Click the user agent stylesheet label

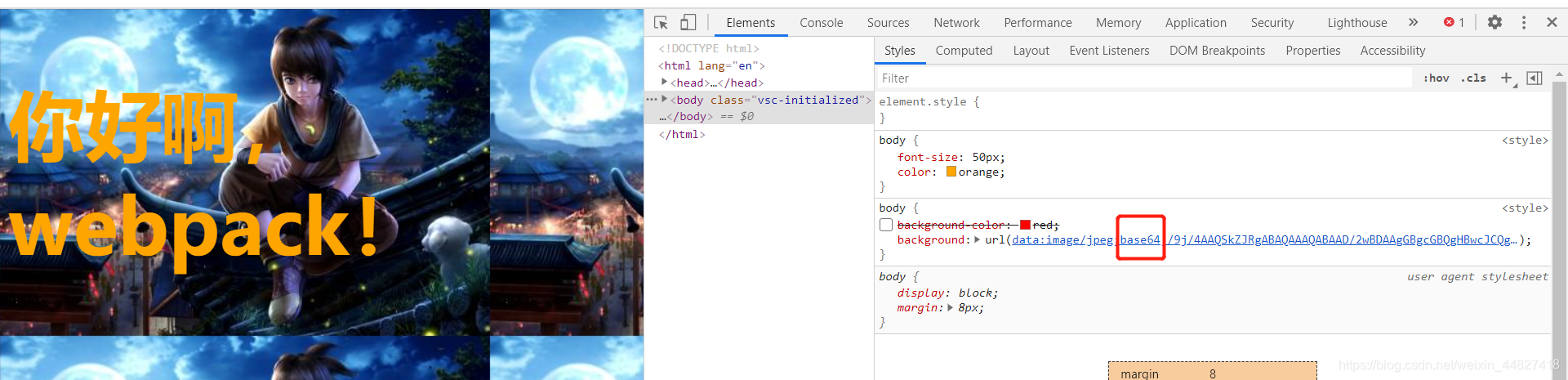(1477, 277)
